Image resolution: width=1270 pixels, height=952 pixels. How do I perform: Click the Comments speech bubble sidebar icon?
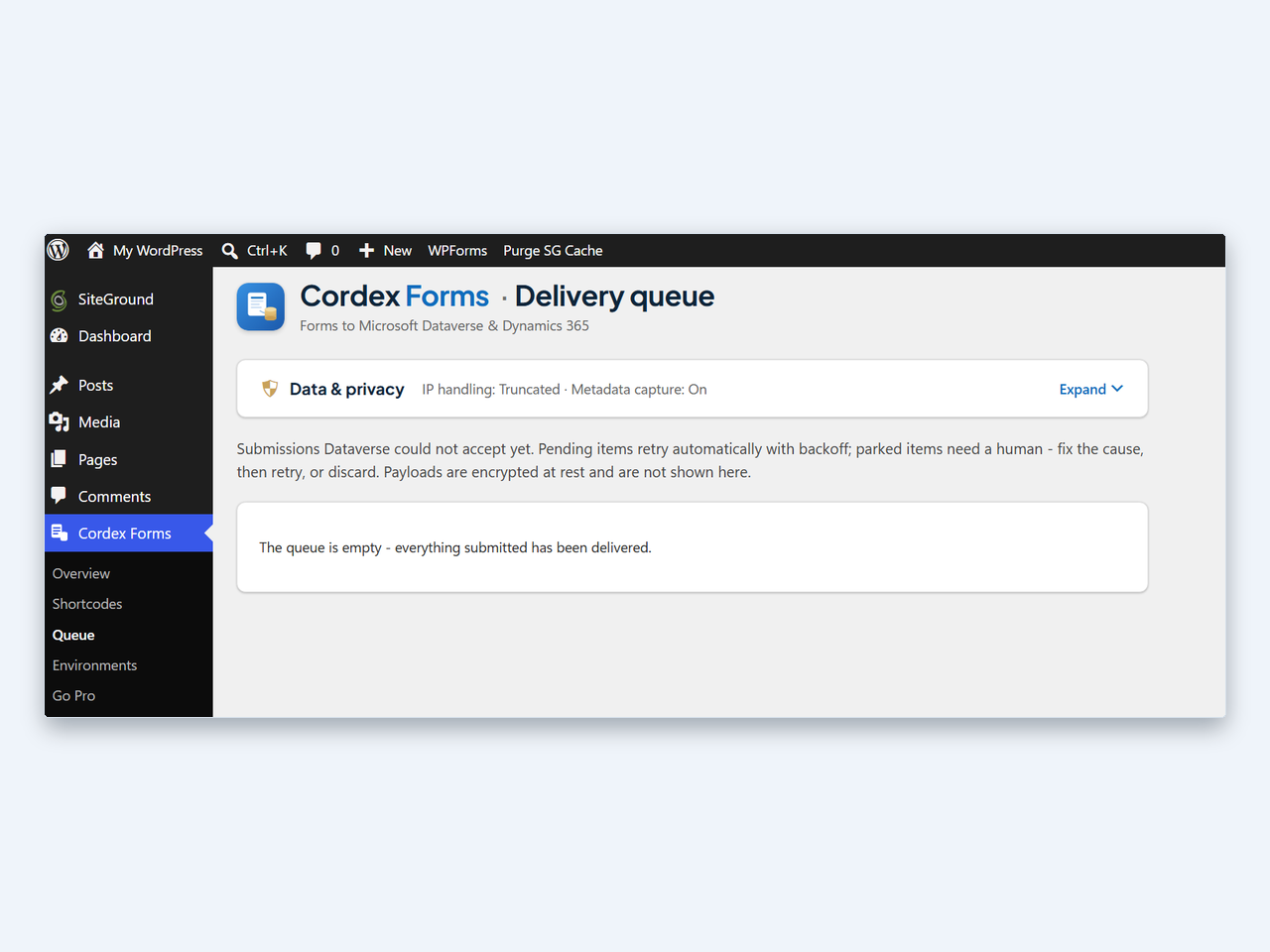point(60,496)
